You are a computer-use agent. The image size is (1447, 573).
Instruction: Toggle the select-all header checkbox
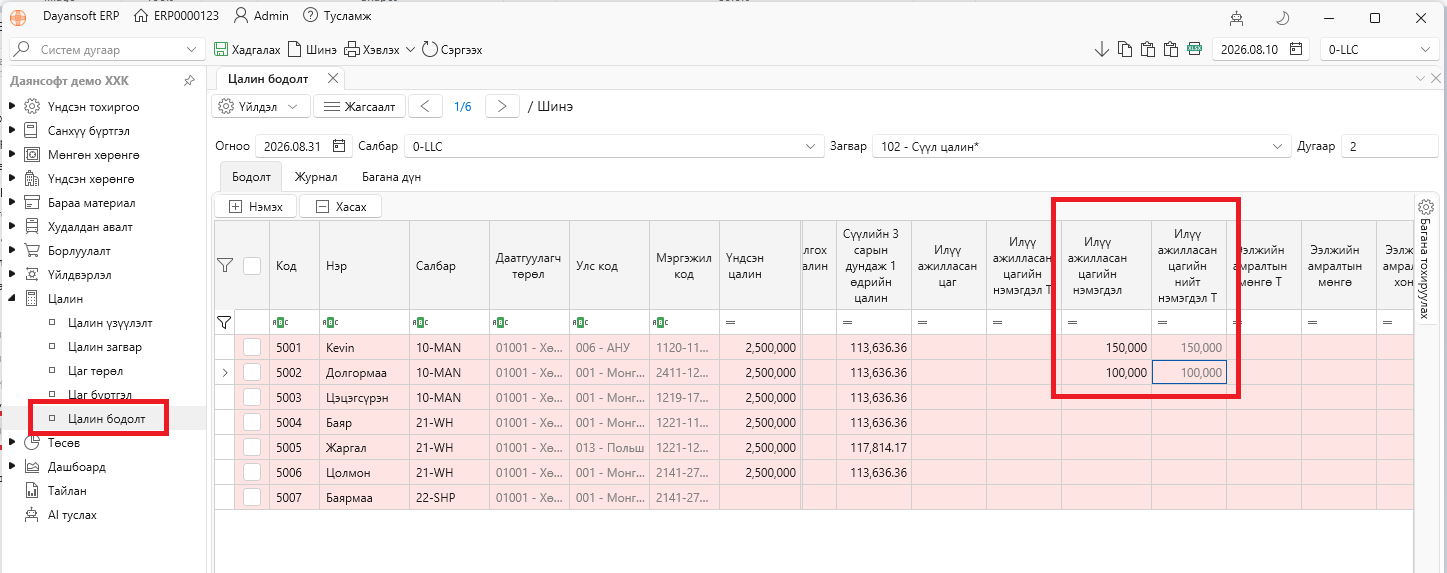[252, 266]
